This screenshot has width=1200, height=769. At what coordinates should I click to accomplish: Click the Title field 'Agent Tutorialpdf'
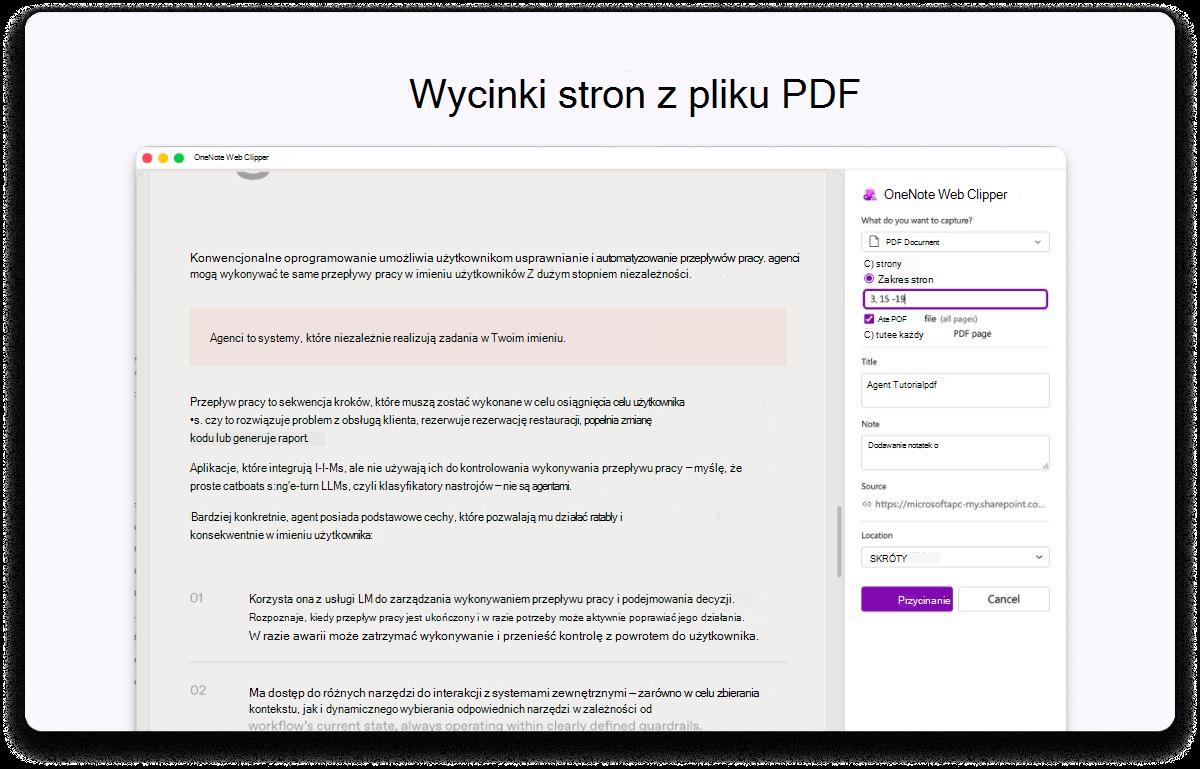(955, 390)
